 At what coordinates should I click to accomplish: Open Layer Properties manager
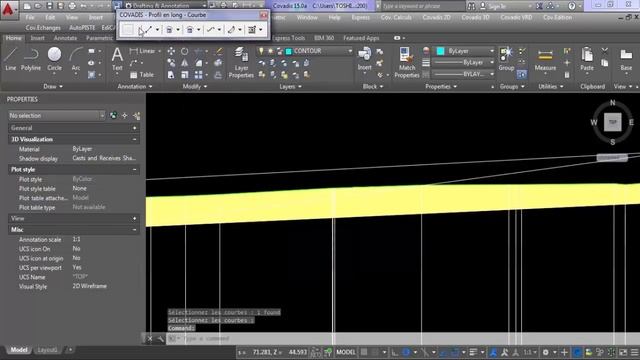coord(241,62)
